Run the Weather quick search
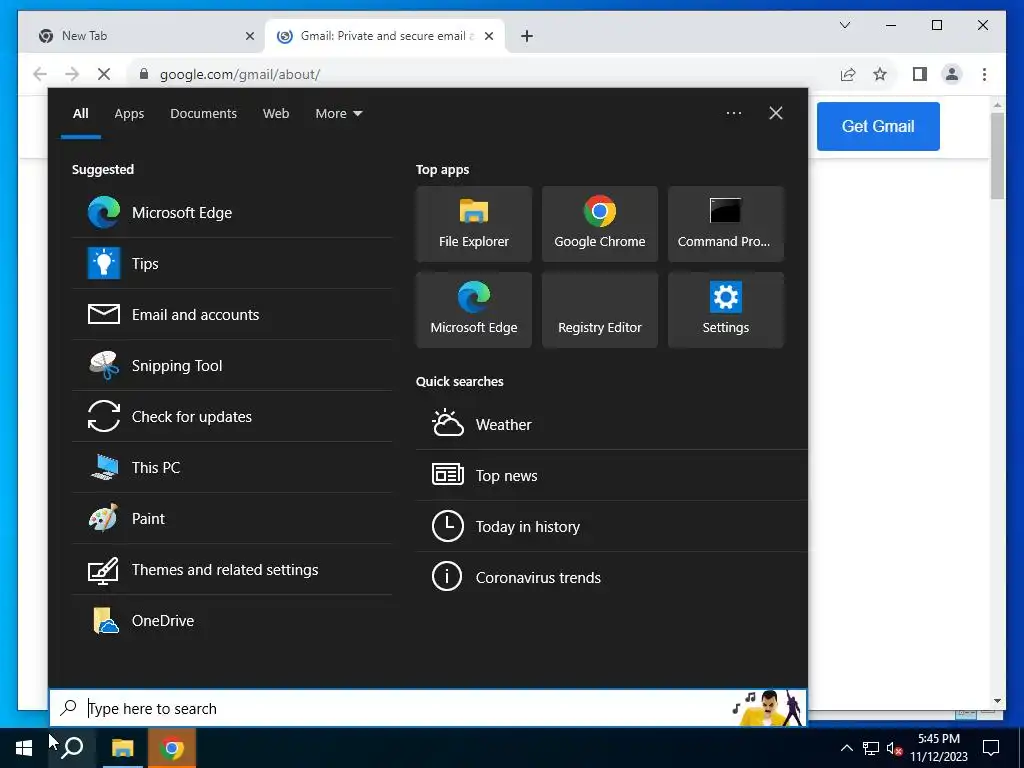 pyautogui.click(x=611, y=424)
